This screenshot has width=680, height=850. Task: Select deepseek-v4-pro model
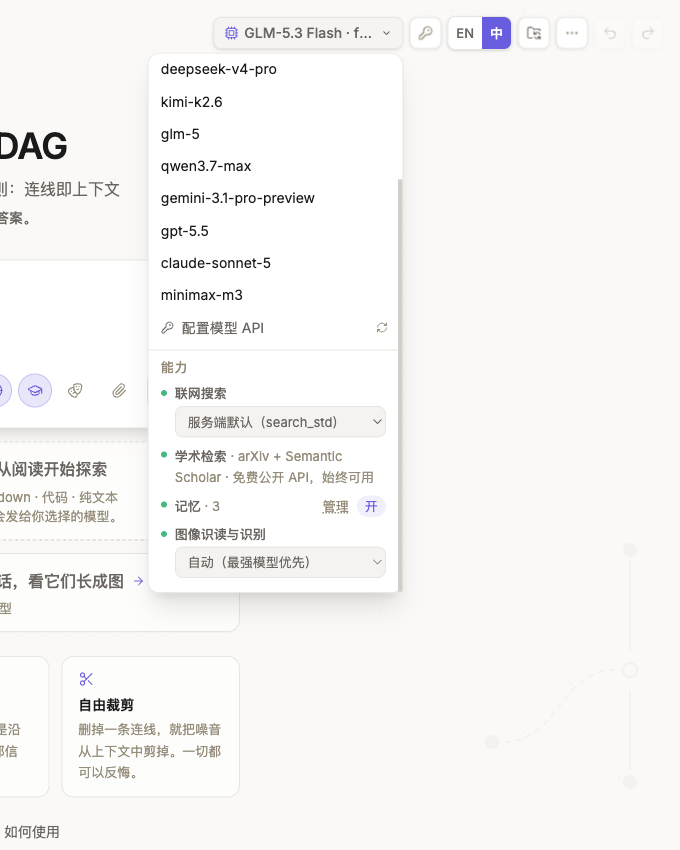coord(273,69)
